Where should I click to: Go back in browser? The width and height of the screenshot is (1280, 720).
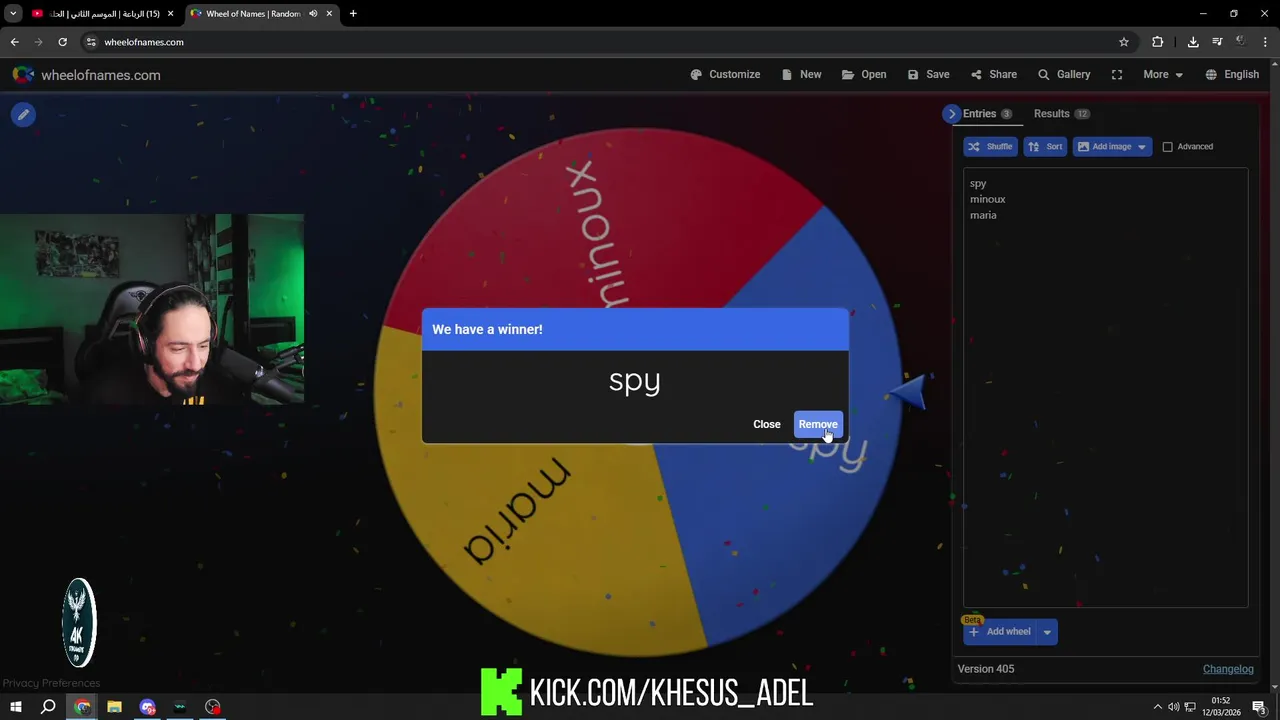14,42
